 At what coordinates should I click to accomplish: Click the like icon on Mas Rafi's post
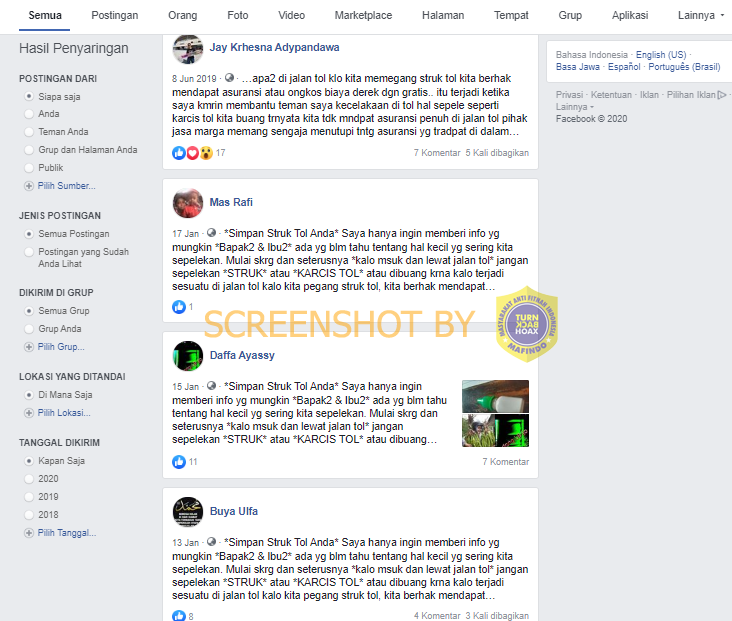click(x=179, y=307)
